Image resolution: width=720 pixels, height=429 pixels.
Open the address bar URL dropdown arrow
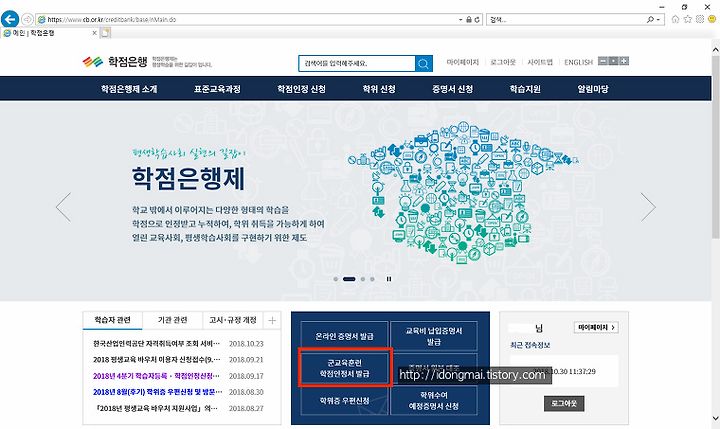(x=461, y=20)
